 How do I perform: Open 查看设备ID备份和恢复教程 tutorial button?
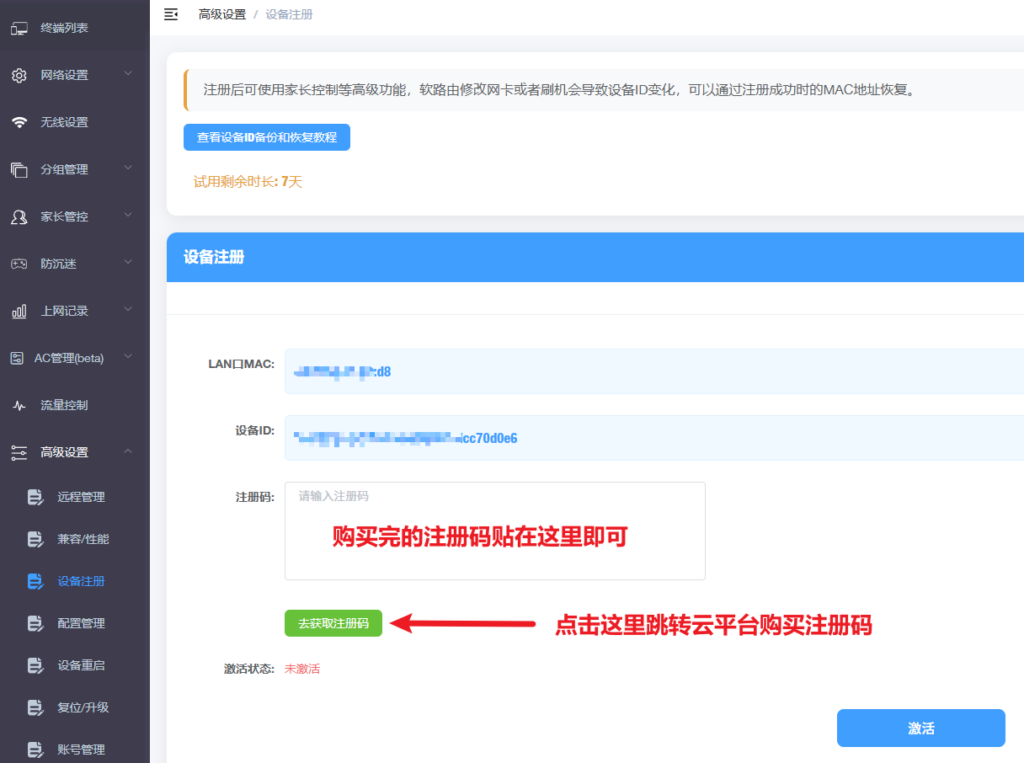tap(266, 137)
